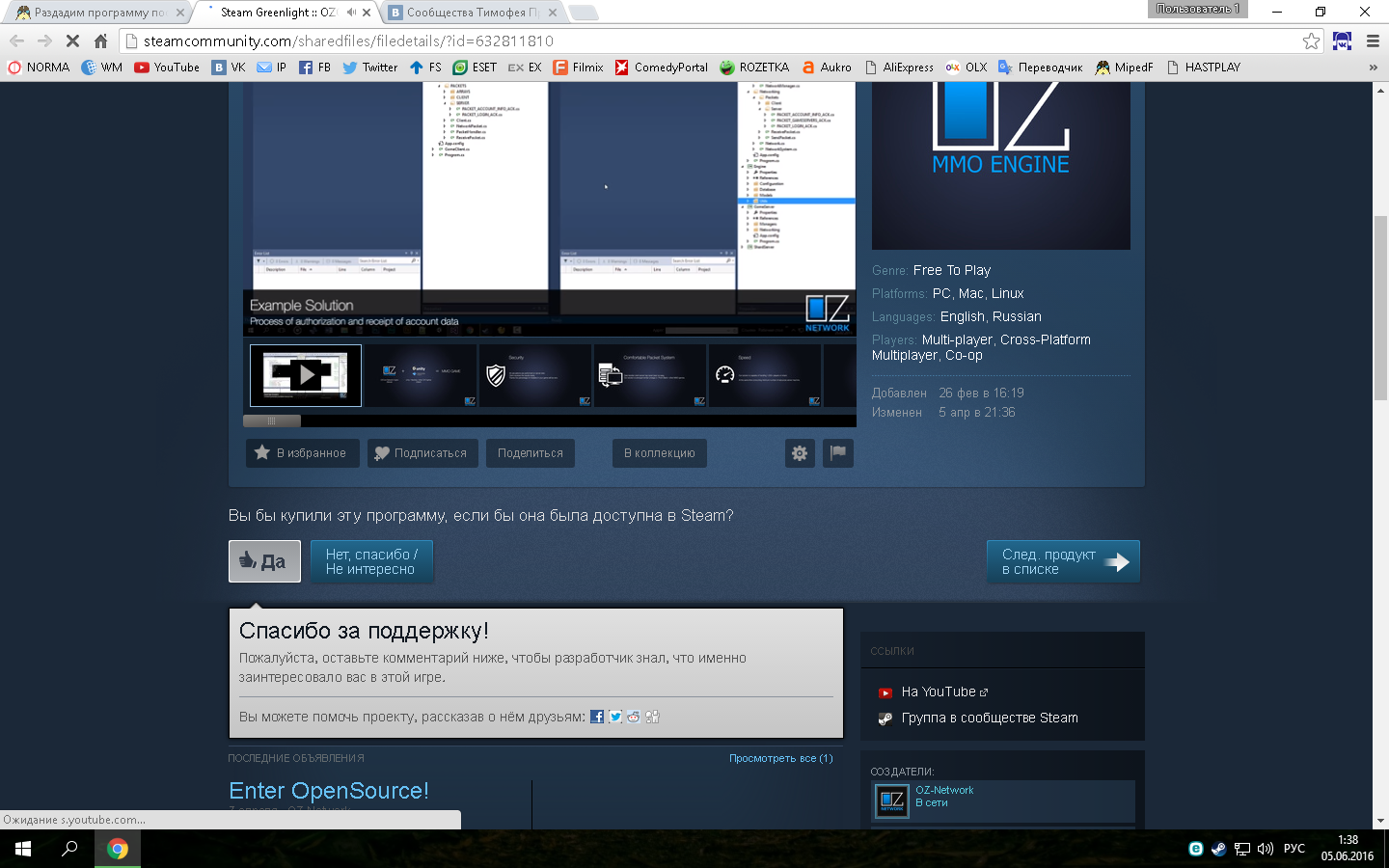Open the Переводчик bookmark
Viewport: 1389px width, 868px height.
pos(1040,68)
